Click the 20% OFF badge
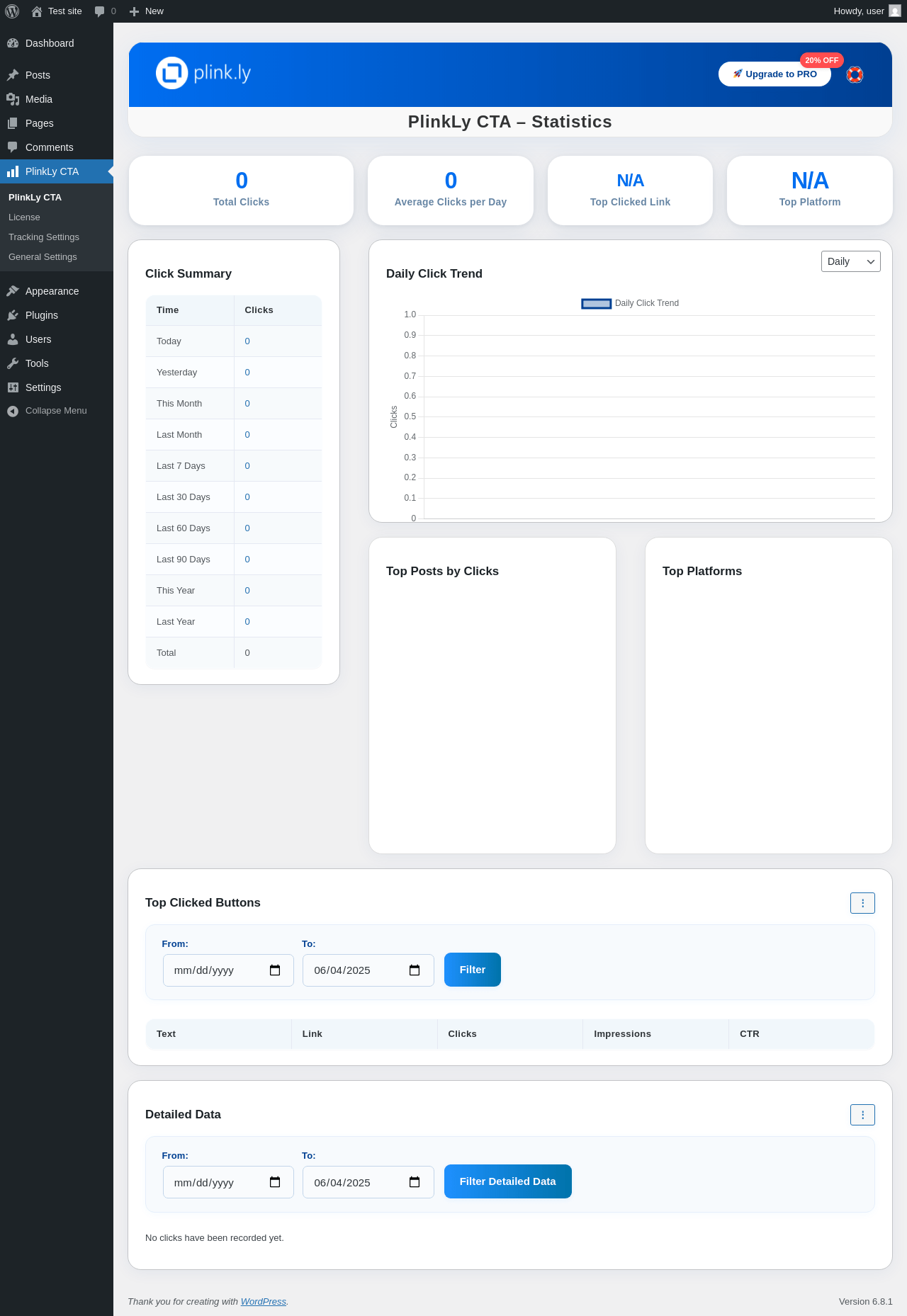907x1316 pixels. click(x=822, y=60)
